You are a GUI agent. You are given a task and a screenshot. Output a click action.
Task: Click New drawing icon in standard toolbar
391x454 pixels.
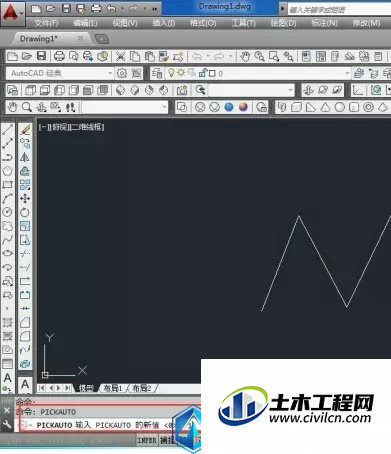click(x=12, y=56)
